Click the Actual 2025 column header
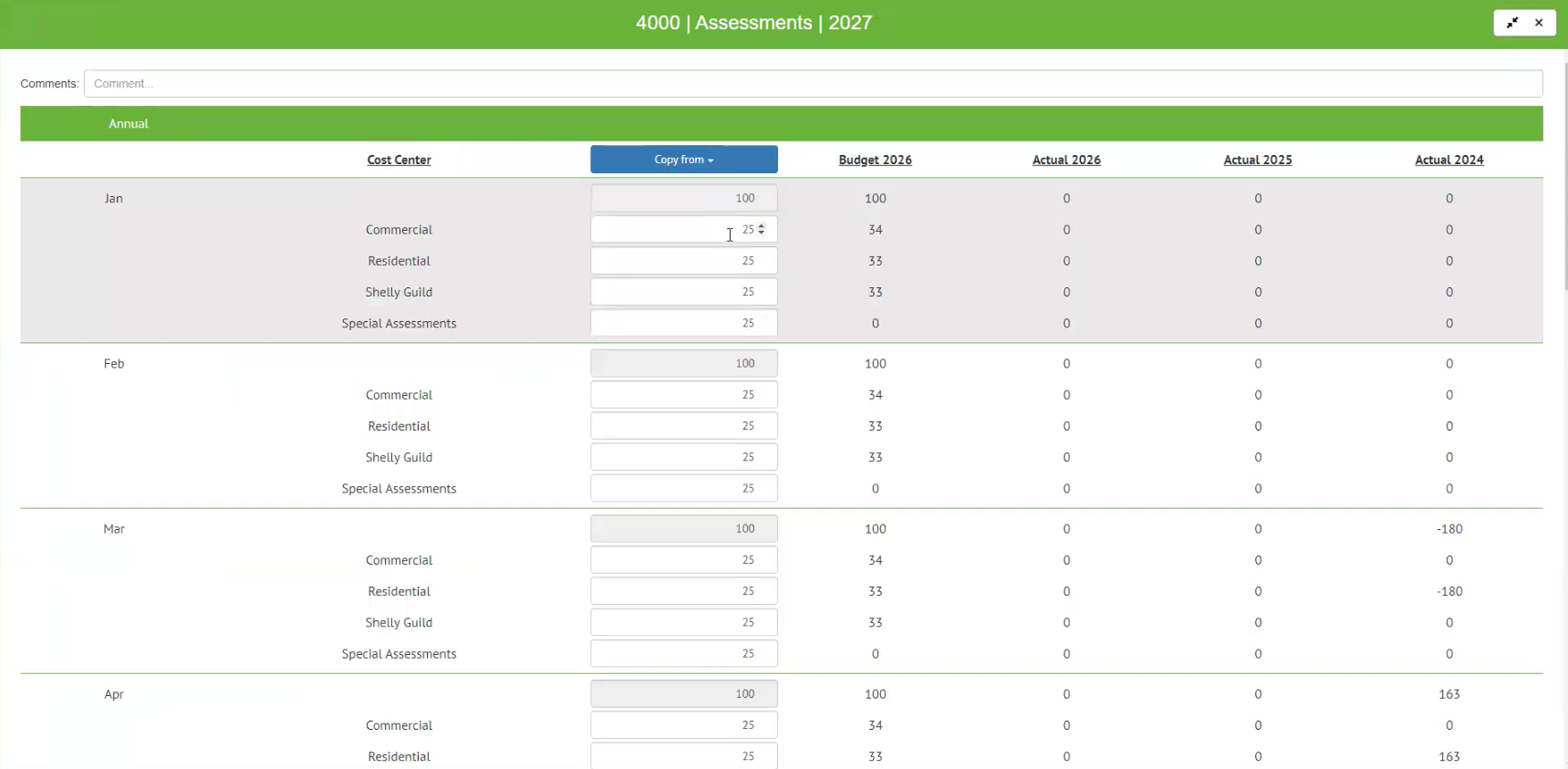Screen dimensions: 1568x769 (x=1258, y=160)
